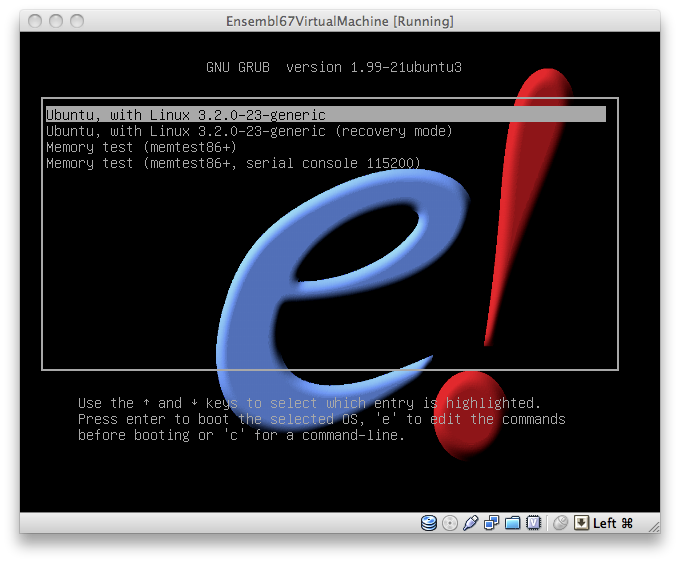Click the network adapters icon
The height and width of the screenshot is (563, 680).
click(x=491, y=523)
